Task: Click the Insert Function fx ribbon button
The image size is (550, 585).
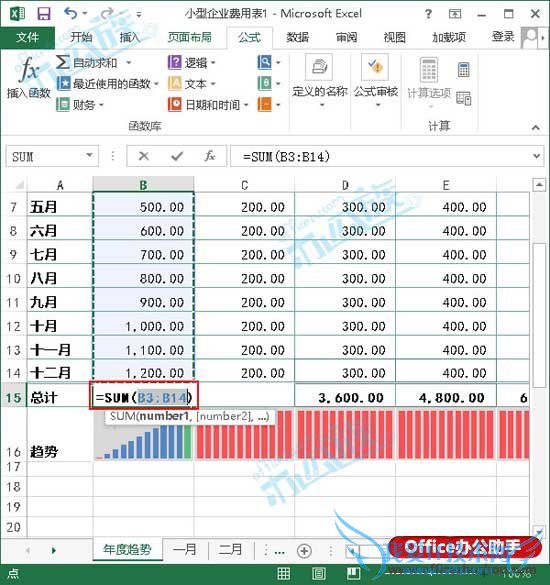Action: tap(29, 78)
